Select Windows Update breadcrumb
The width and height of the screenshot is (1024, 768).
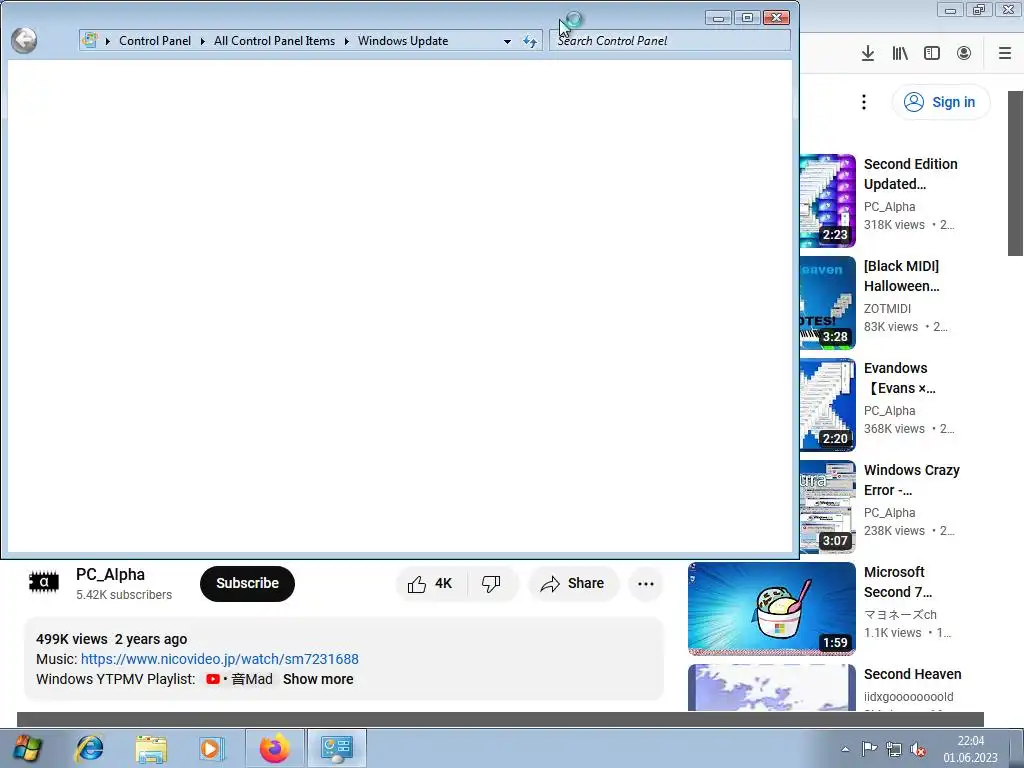[403, 40]
